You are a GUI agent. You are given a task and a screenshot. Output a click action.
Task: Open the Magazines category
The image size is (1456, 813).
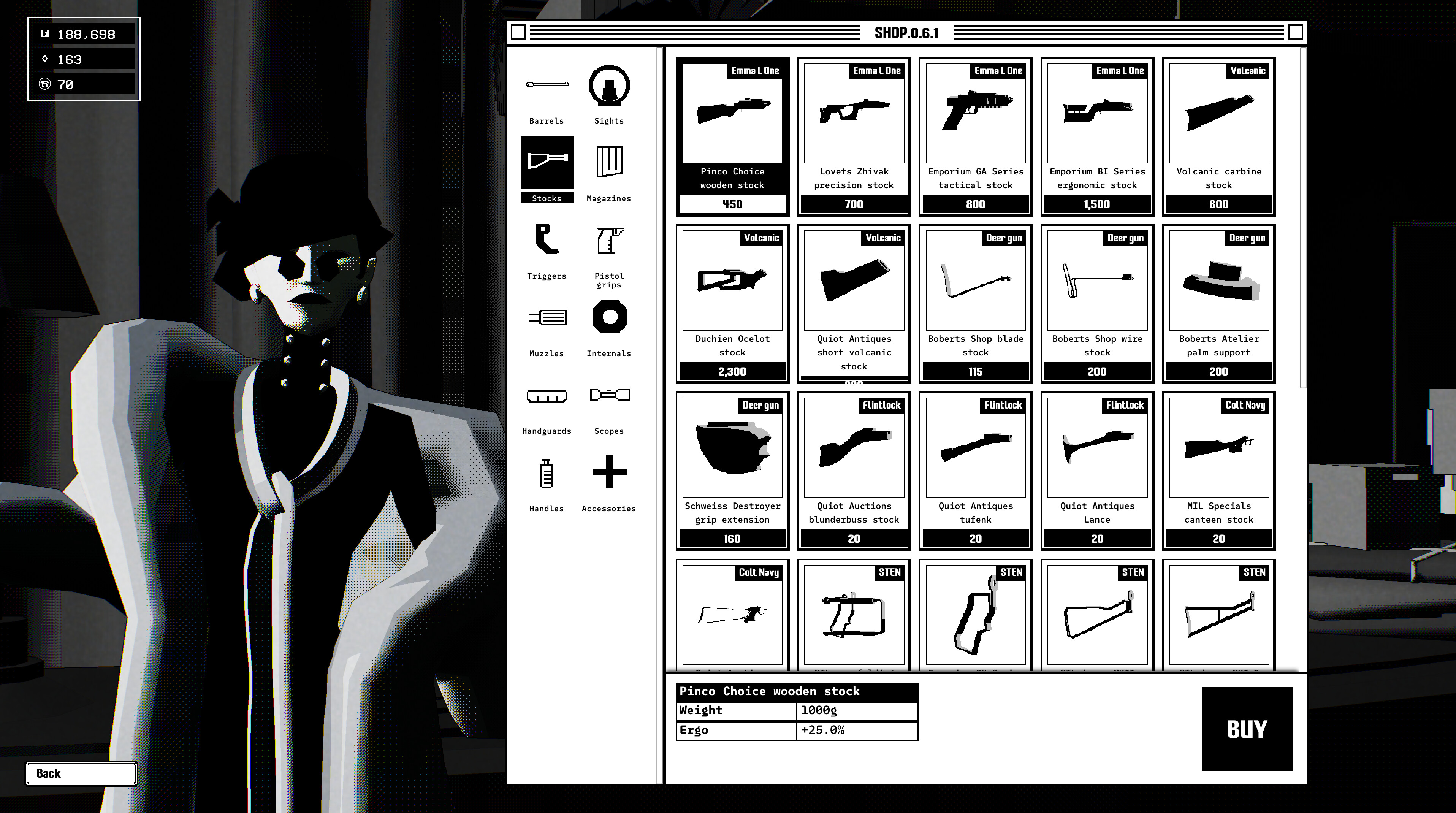tap(609, 170)
